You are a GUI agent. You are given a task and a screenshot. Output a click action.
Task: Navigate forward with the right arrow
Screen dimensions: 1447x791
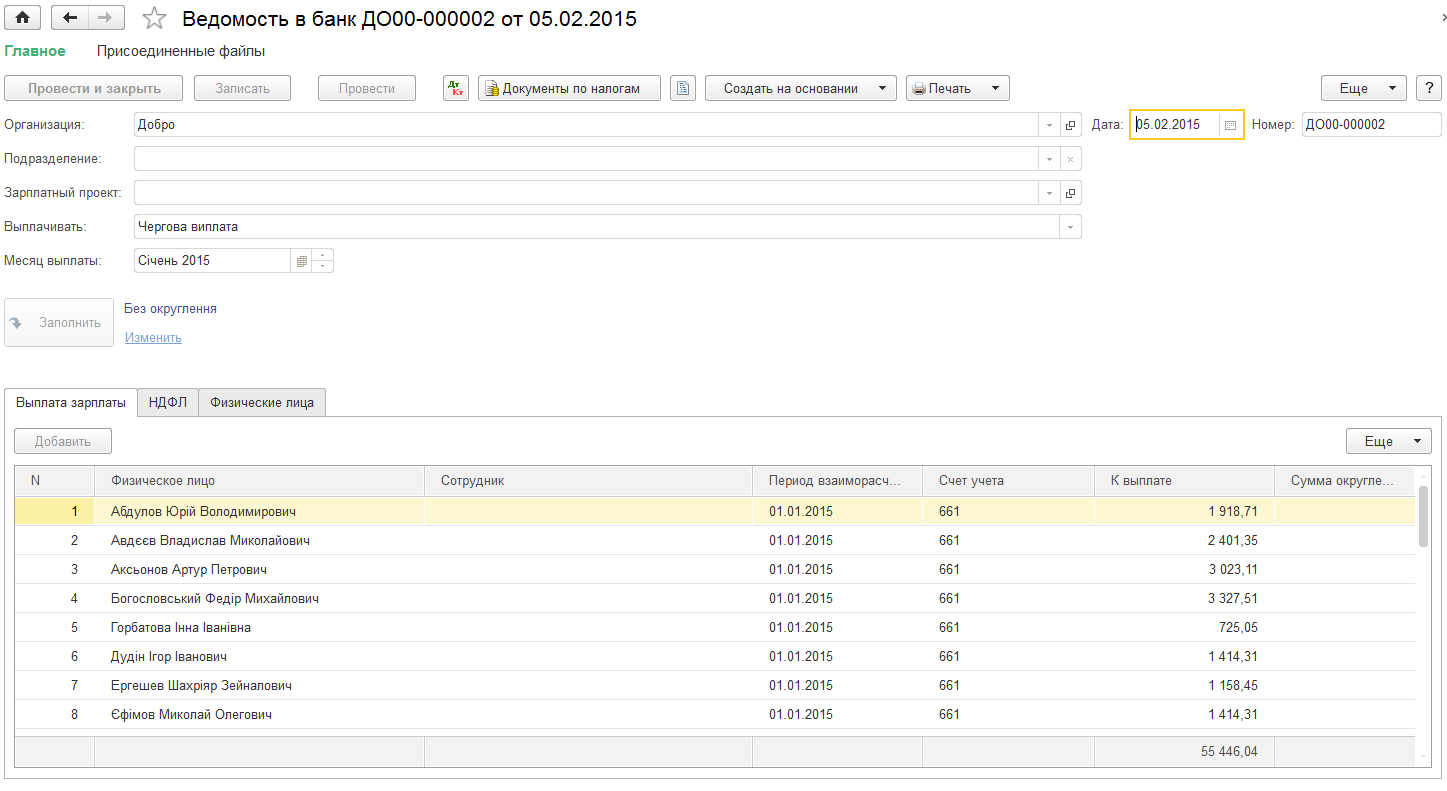[106, 18]
